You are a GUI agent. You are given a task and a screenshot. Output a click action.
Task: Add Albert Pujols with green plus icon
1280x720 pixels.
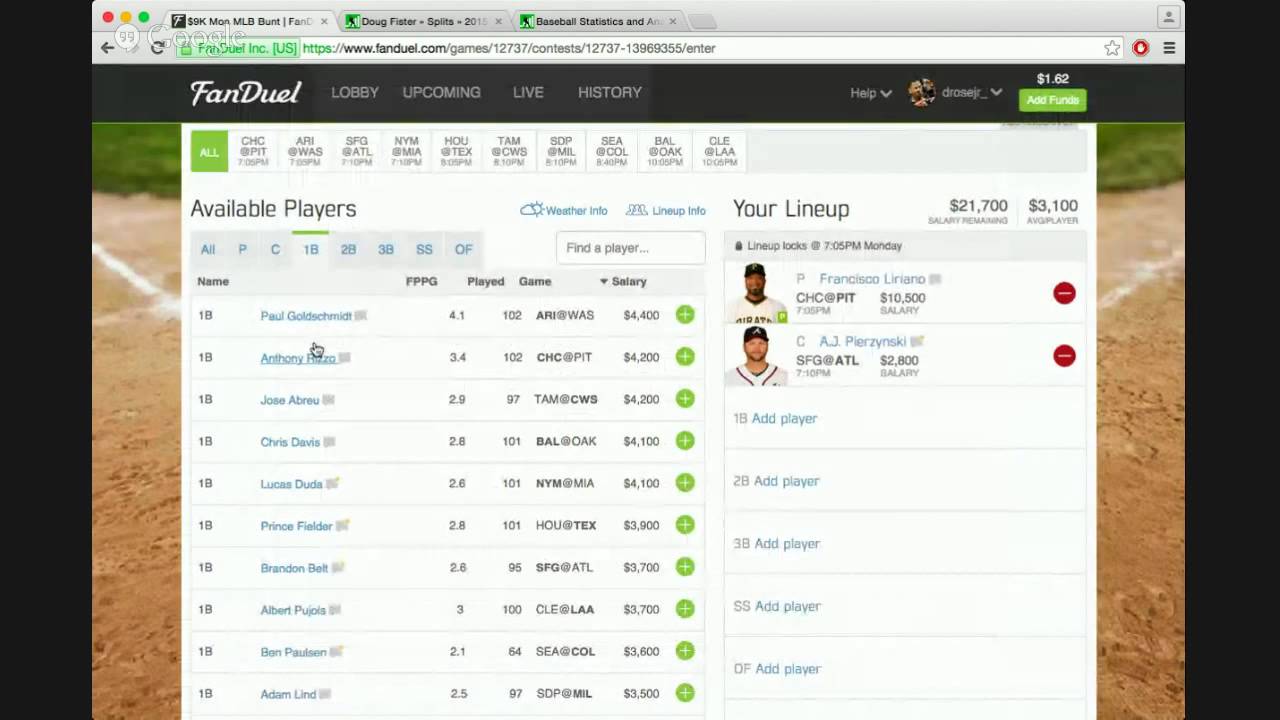coord(685,609)
